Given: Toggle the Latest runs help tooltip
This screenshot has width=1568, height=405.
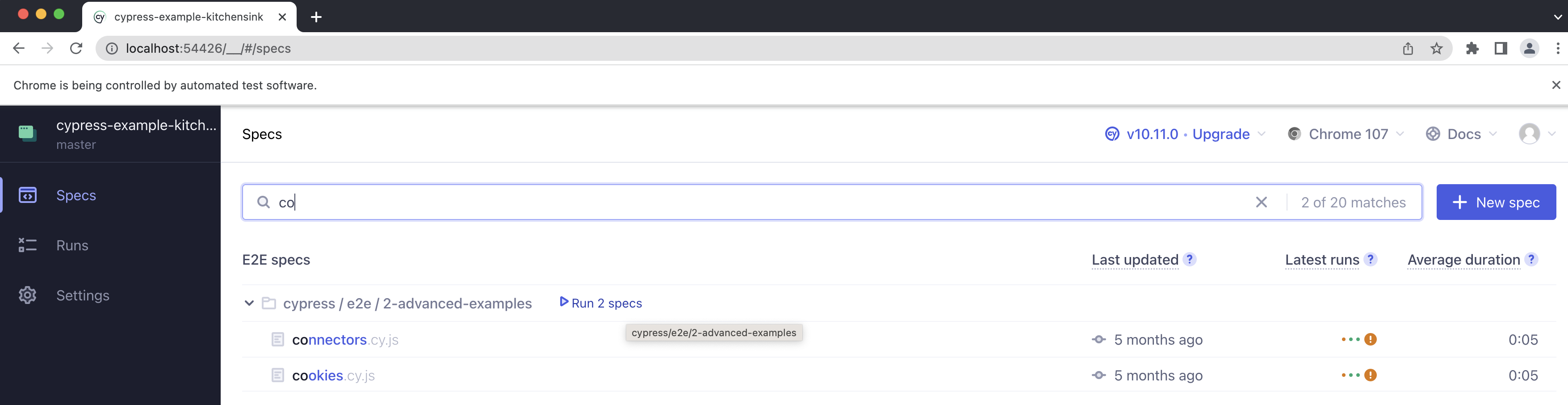Looking at the screenshot, I should [1371, 259].
